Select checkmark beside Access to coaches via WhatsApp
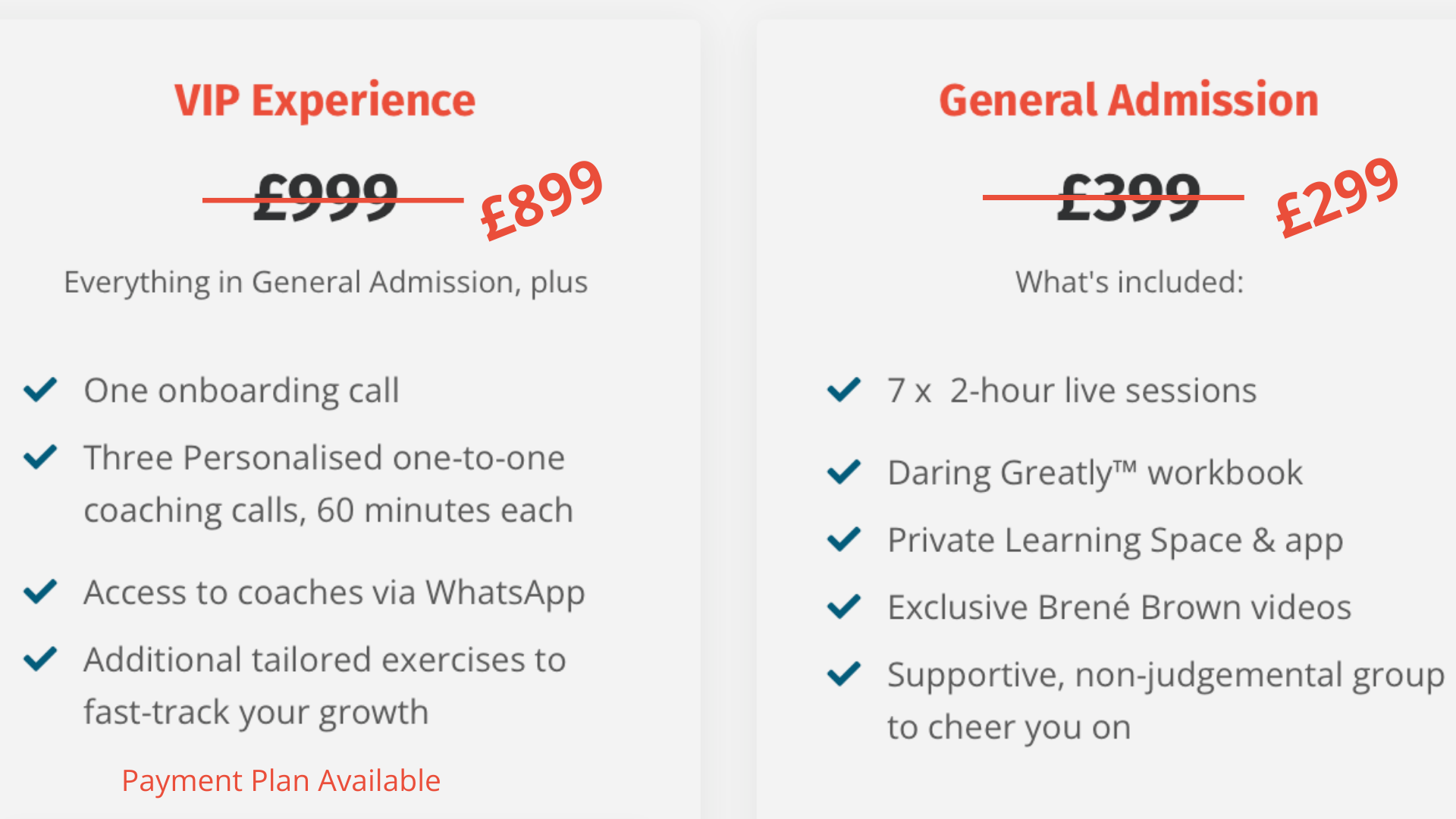The height and width of the screenshot is (819, 1456). pyautogui.click(x=40, y=591)
